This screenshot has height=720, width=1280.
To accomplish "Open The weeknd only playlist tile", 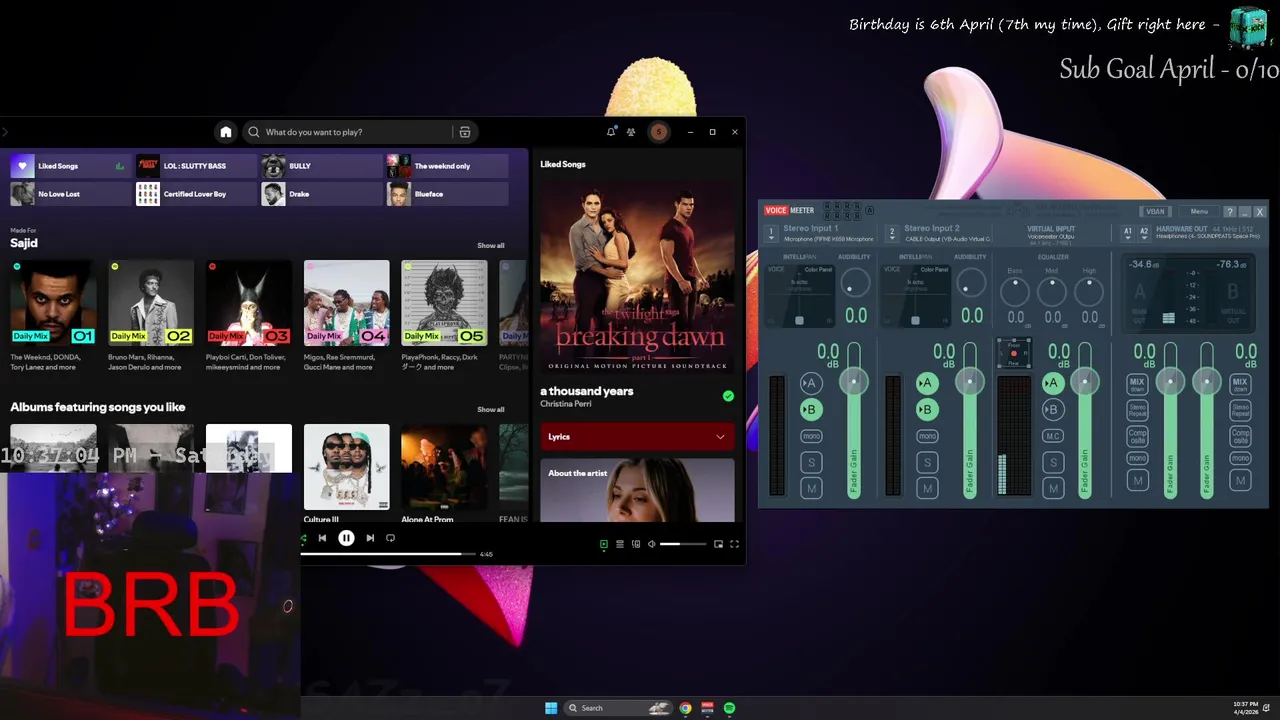I will pyautogui.click(x=446, y=166).
